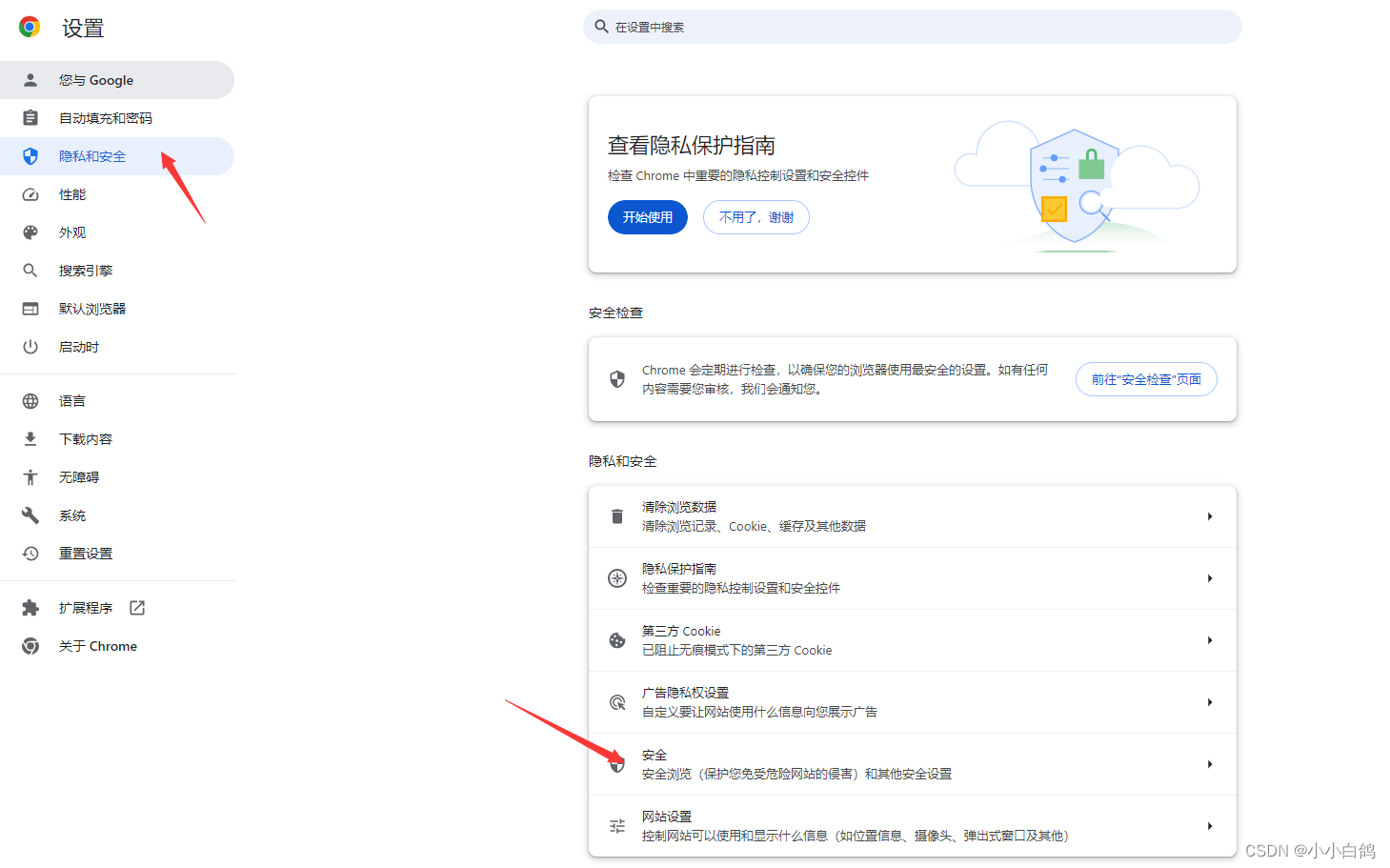Open 无障碍 settings
1390x868 pixels.
click(116, 477)
